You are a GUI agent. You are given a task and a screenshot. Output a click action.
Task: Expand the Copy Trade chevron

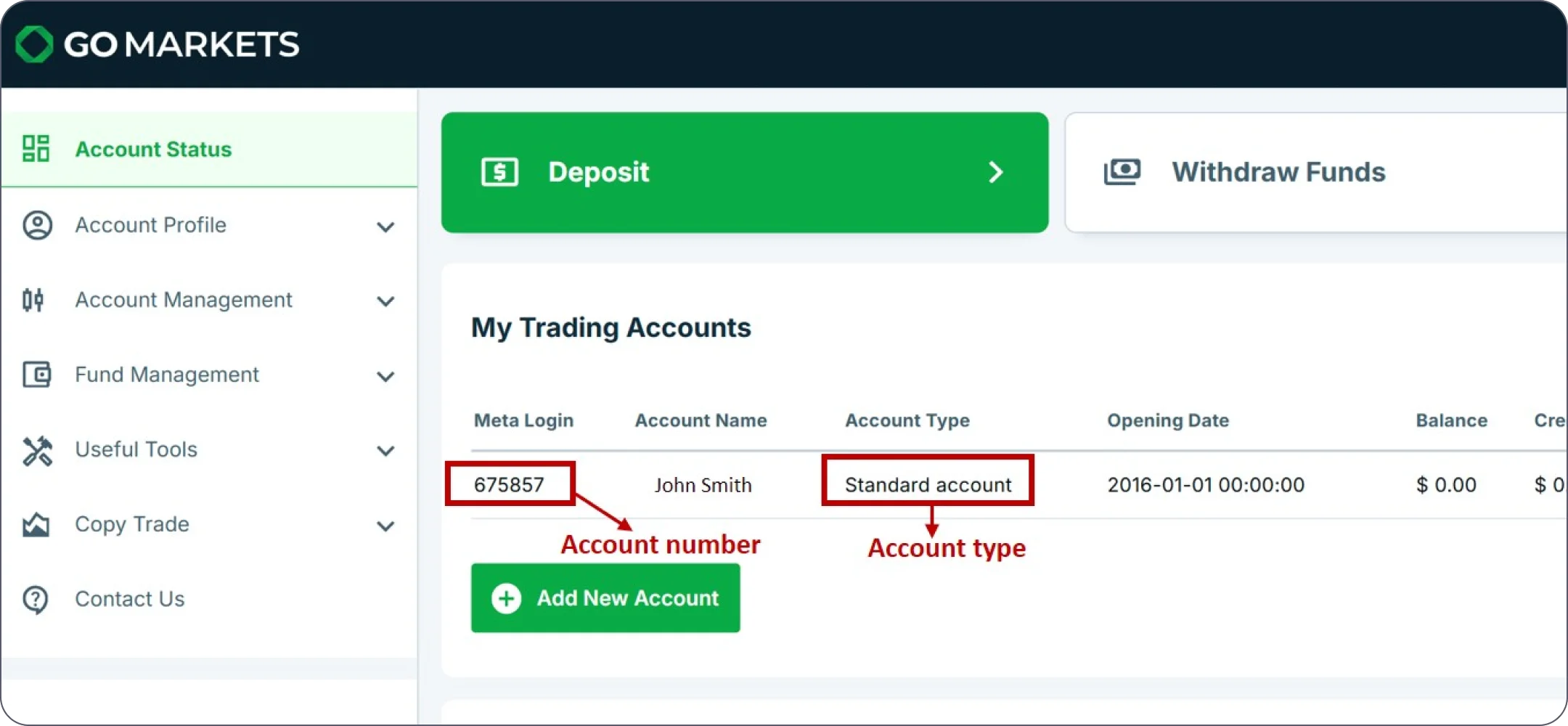385,526
